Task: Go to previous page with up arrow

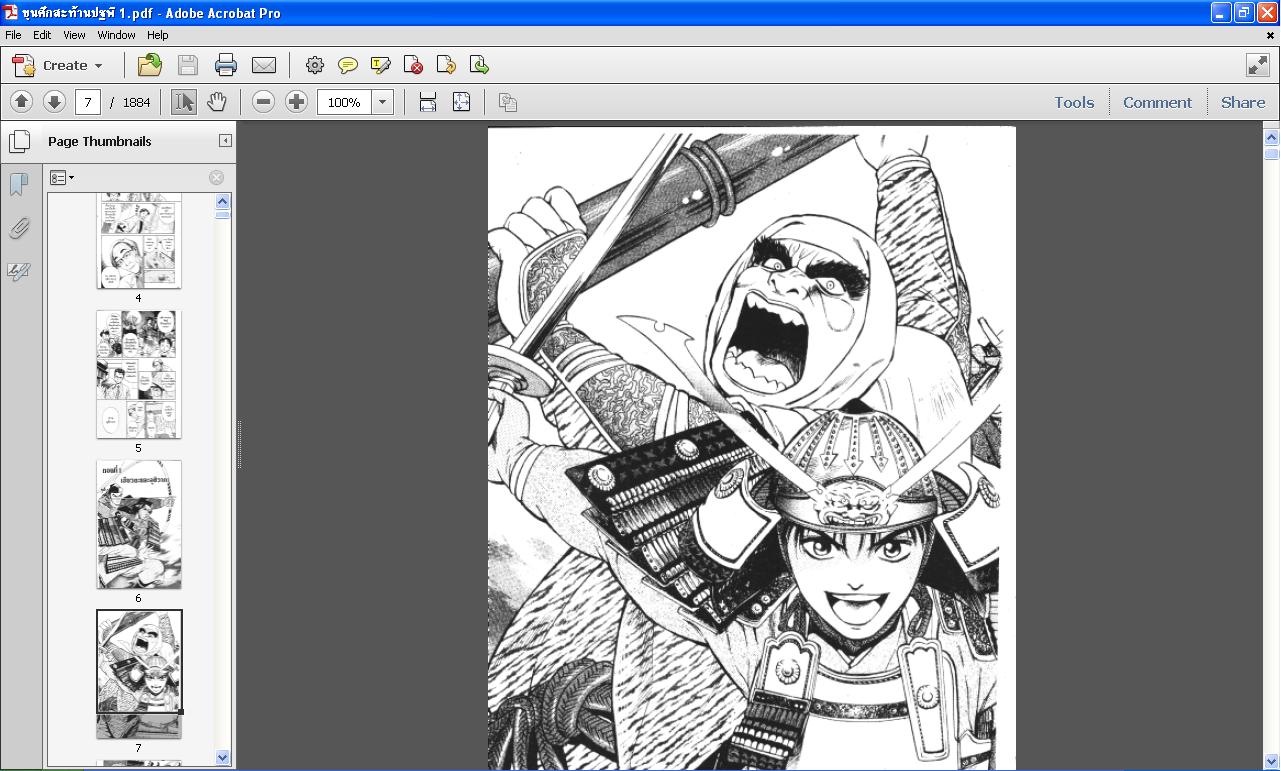Action: (21, 101)
